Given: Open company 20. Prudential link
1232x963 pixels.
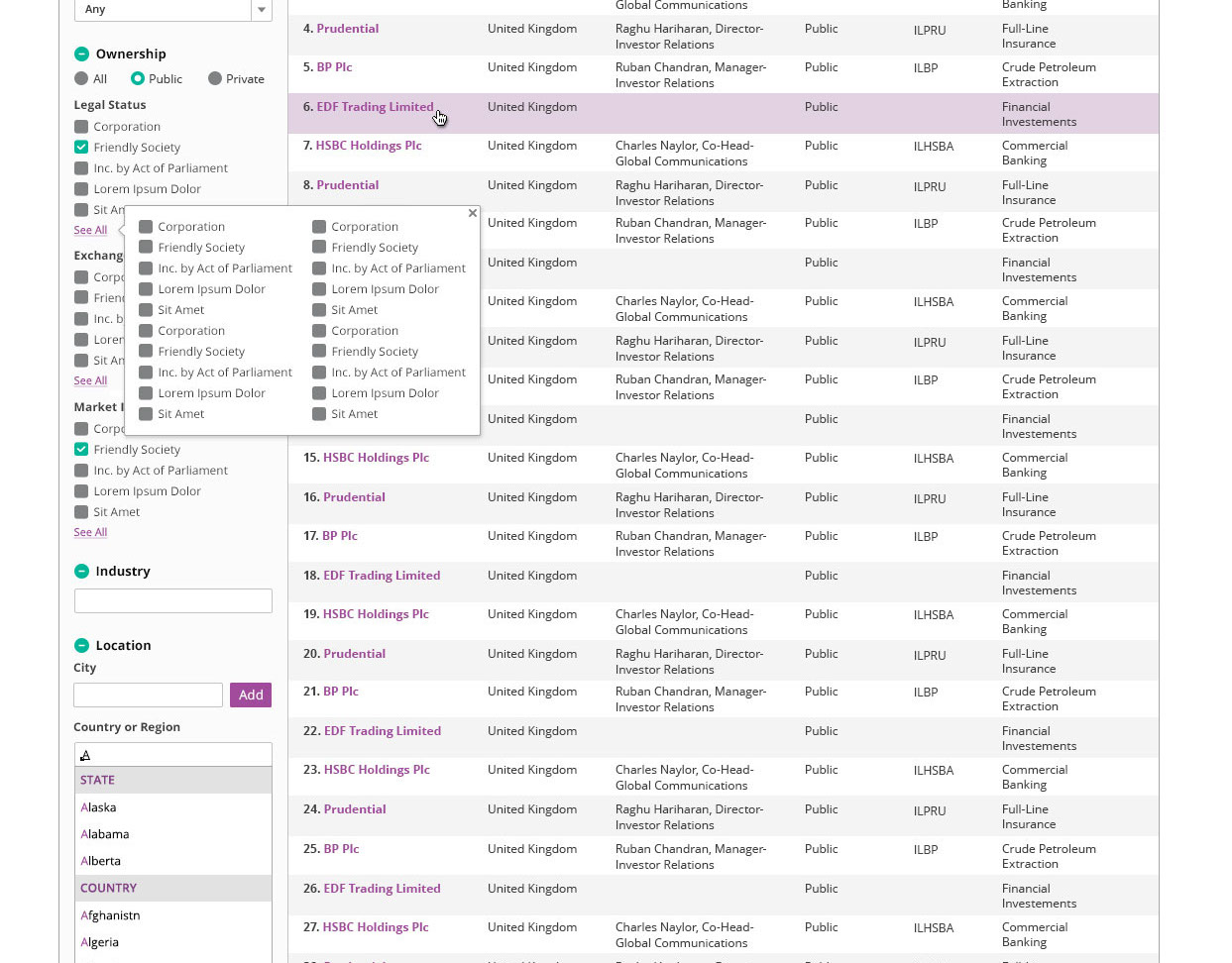Looking at the screenshot, I should [354, 654].
